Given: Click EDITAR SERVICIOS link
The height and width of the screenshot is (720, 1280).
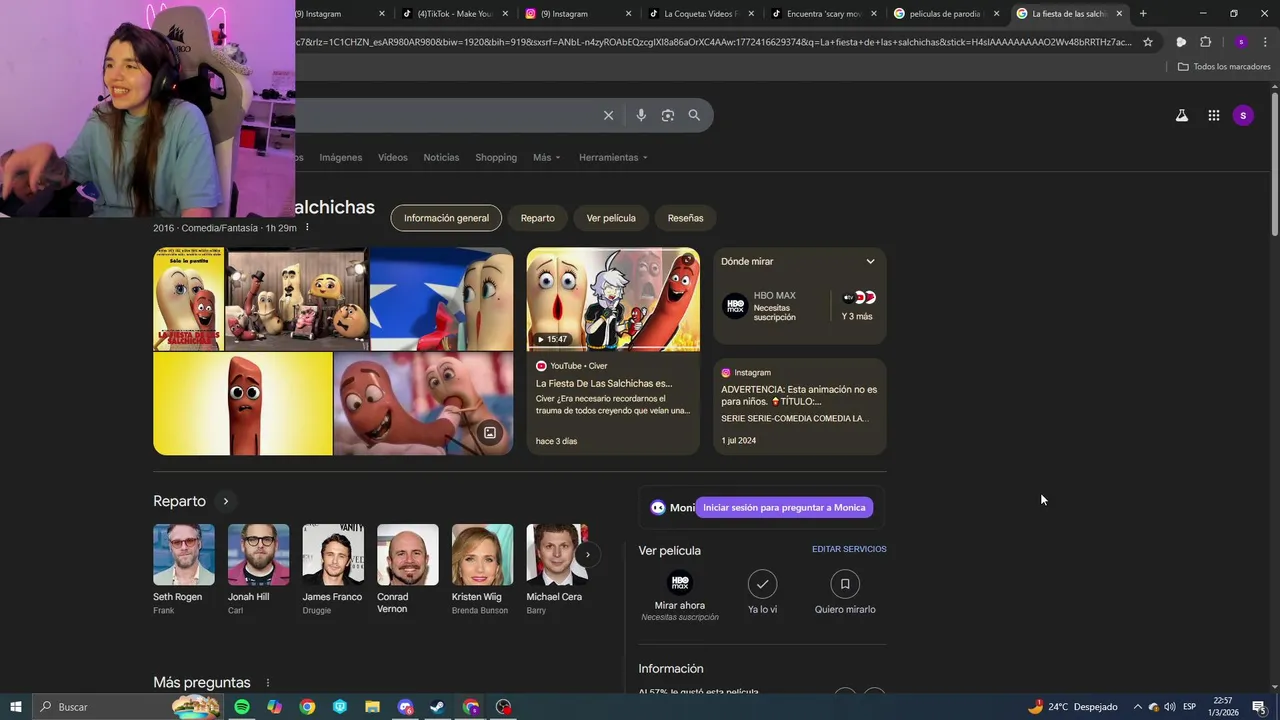Looking at the screenshot, I should tap(849, 549).
